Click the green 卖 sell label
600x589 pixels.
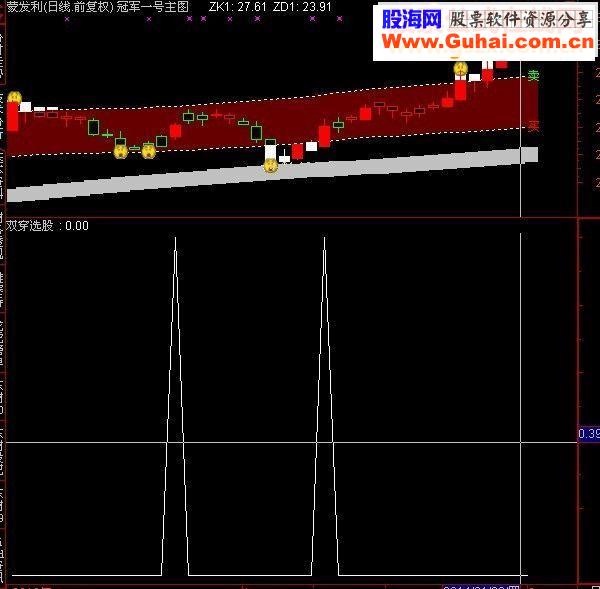pyautogui.click(x=533, y=75)
